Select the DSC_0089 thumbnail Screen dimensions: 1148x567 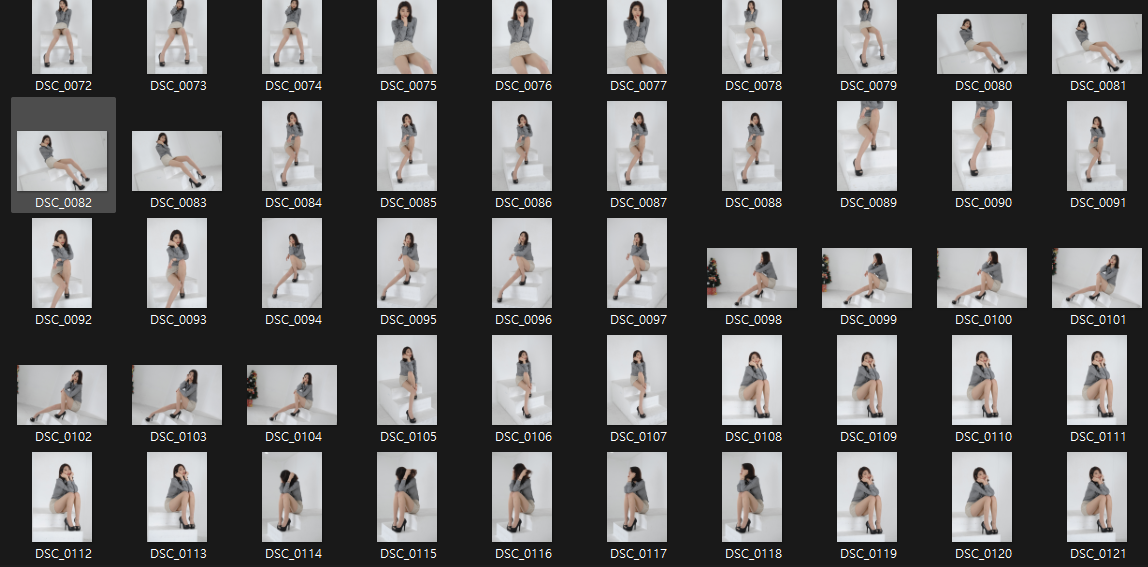tap(867, 146)
